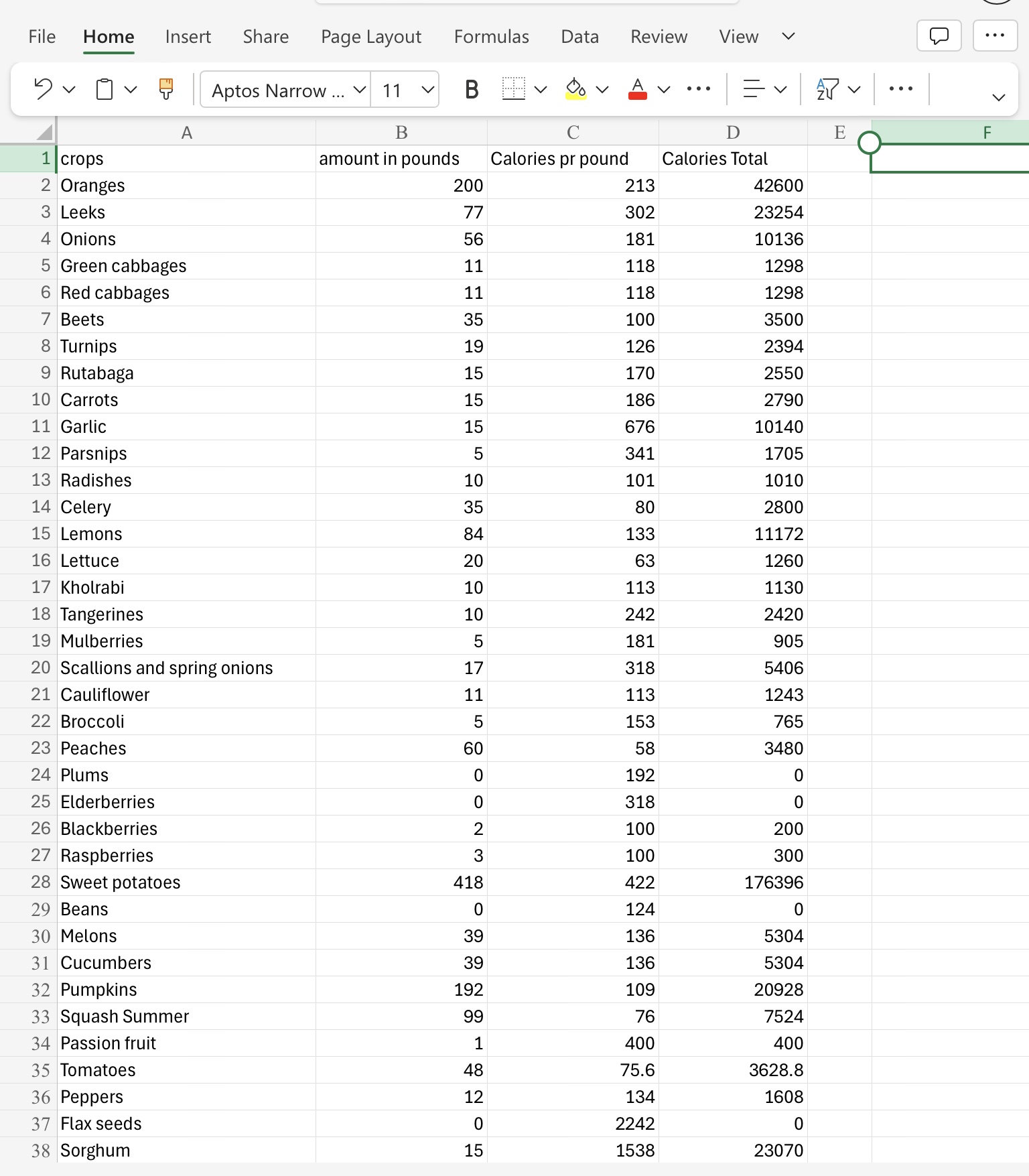Screen dimensions: 1029x1176
Task: Click the Undo icon
Action: point(43,89)
